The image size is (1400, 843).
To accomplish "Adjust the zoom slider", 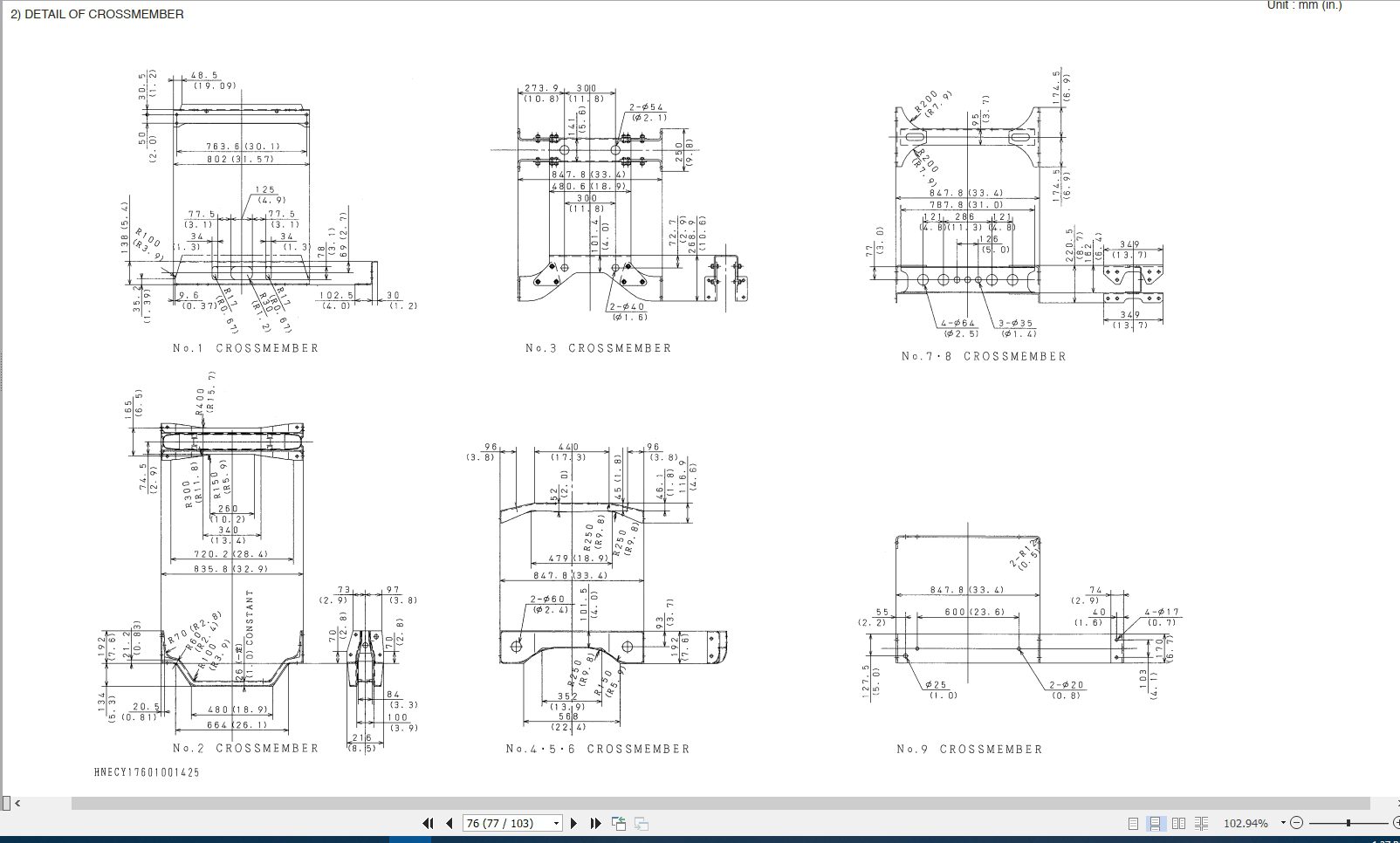I will point(1349,823).
